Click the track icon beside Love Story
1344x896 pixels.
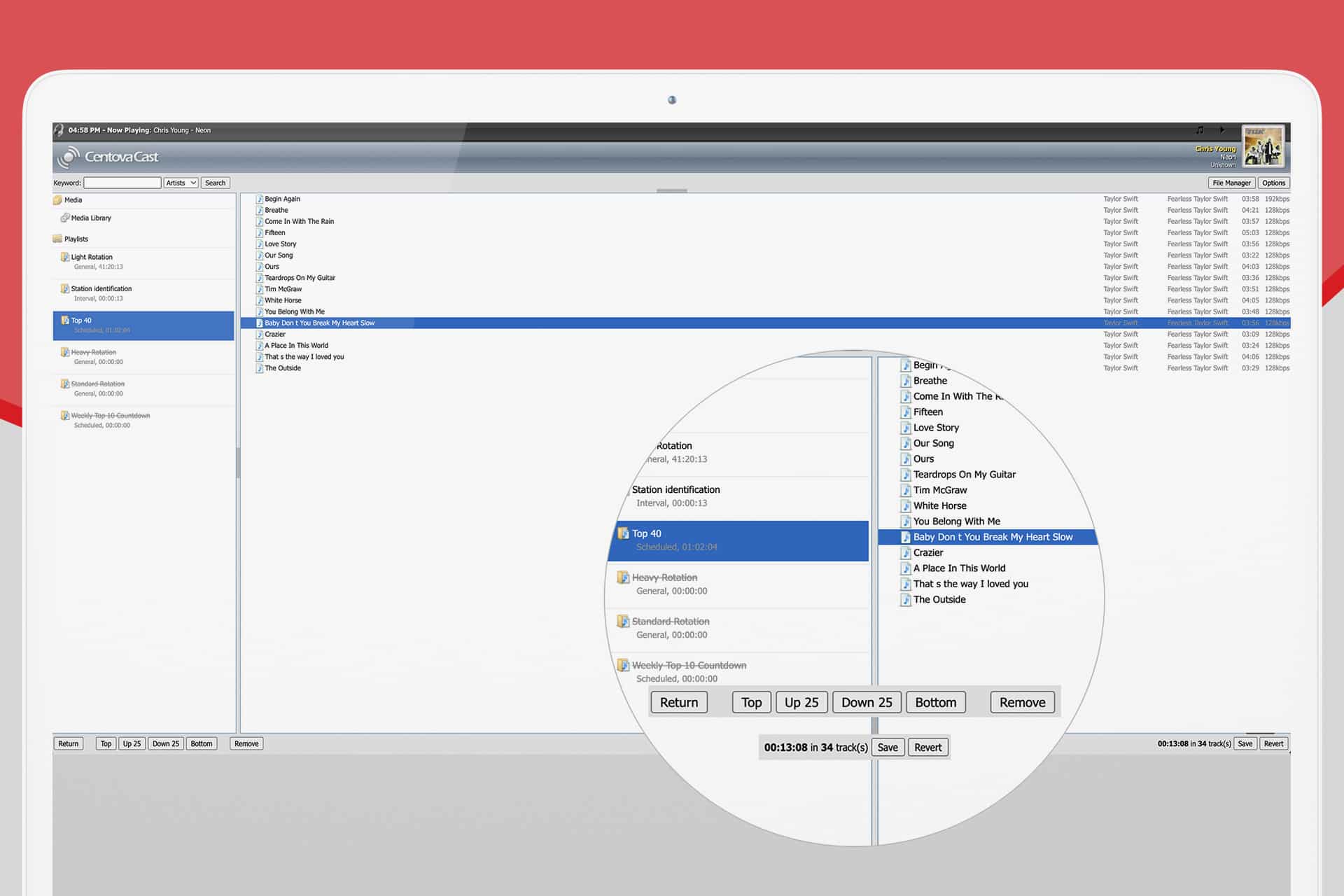click(x=260, y=244)
